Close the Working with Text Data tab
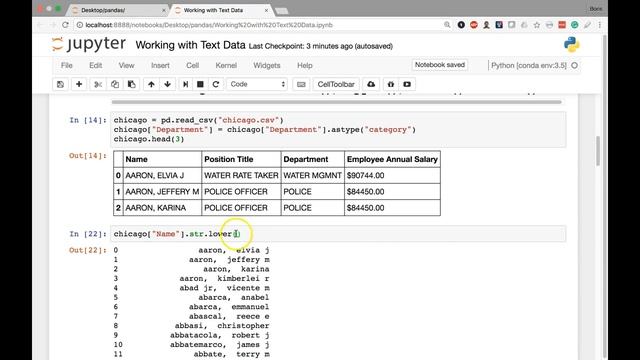The height and width of the screenshot is (360, 640). click(267, 10)
